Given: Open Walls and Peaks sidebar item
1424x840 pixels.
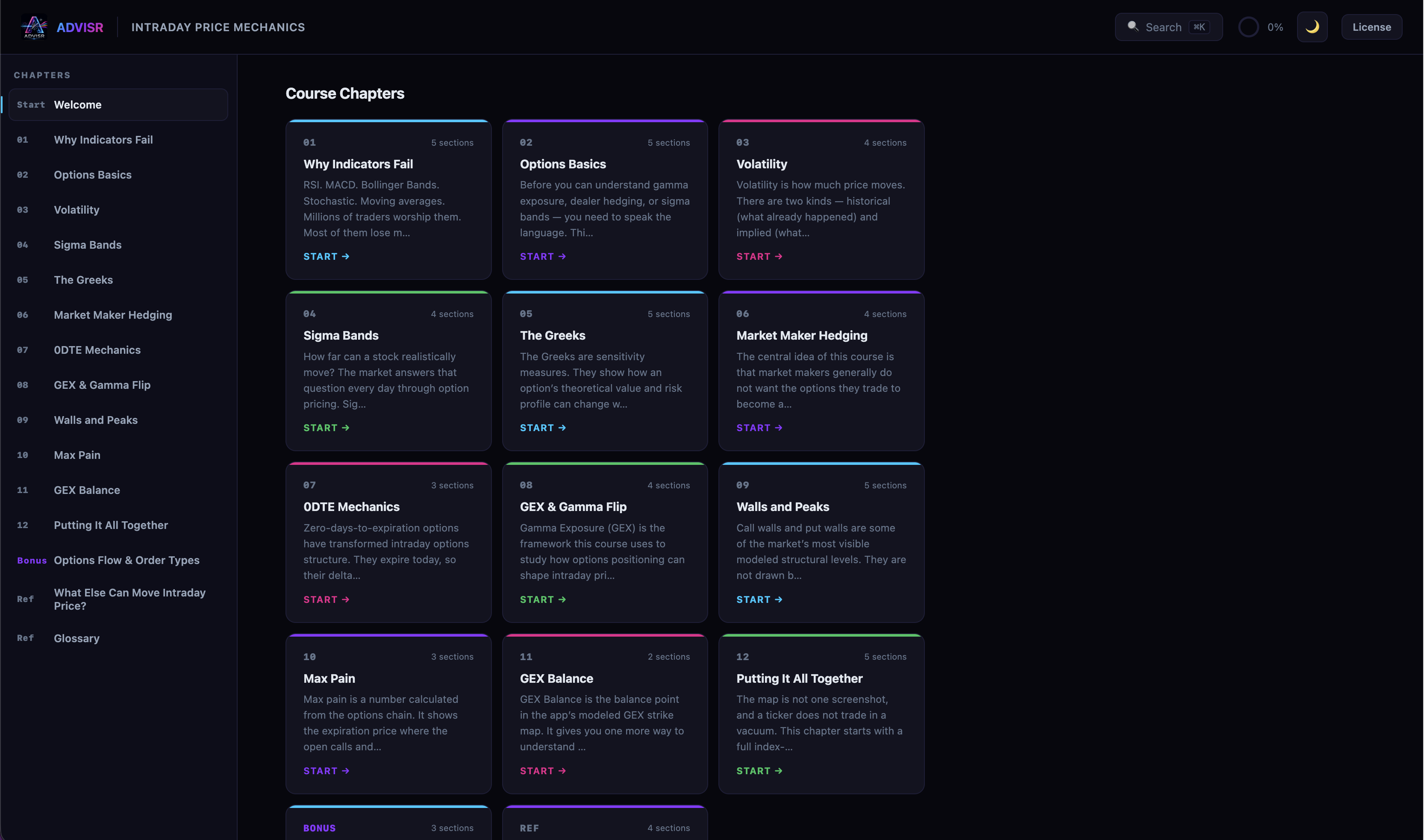Looking at the screenshot, I should pos(118,420).
